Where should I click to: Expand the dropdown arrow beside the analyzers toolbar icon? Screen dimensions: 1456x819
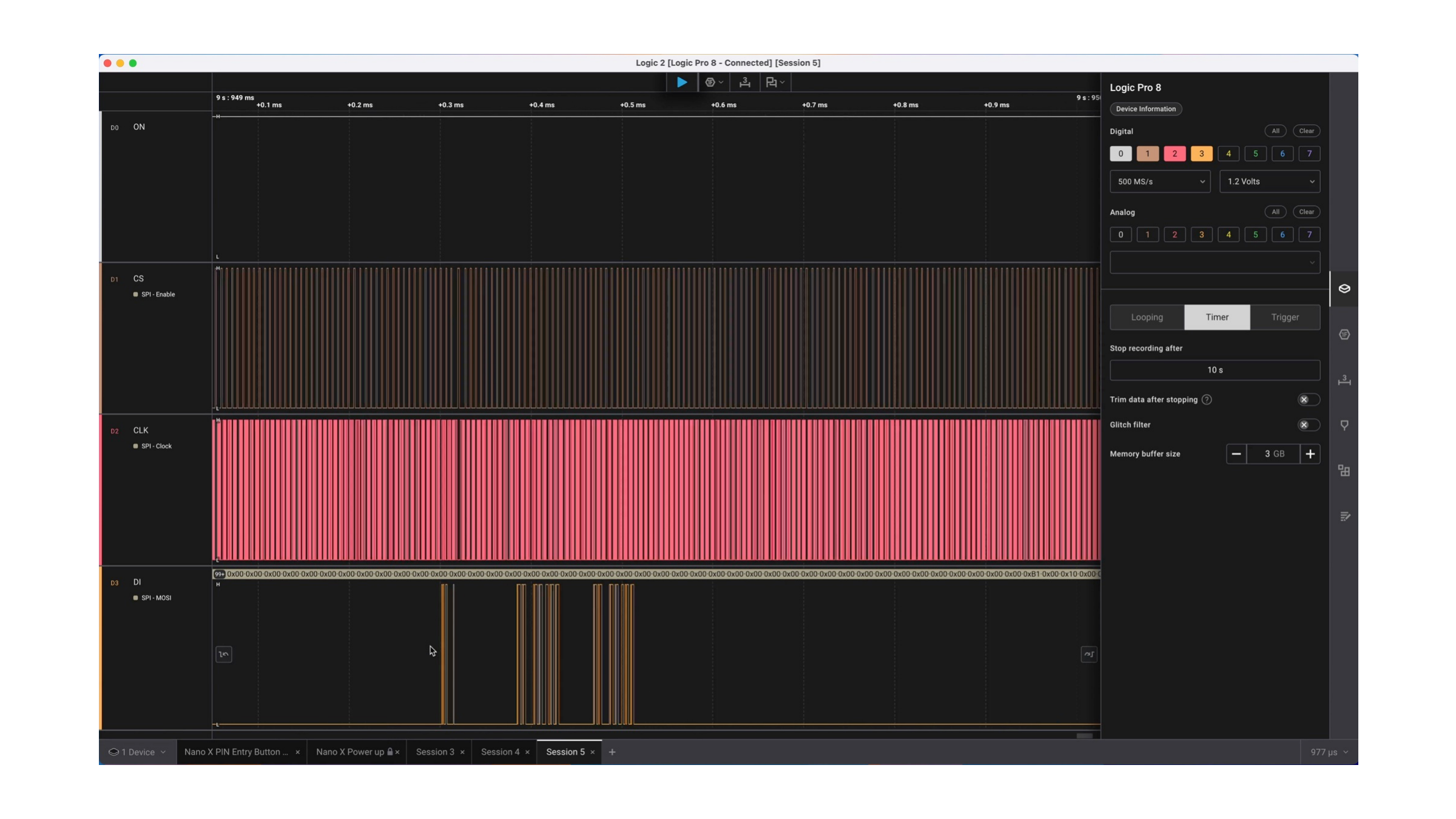721,82
